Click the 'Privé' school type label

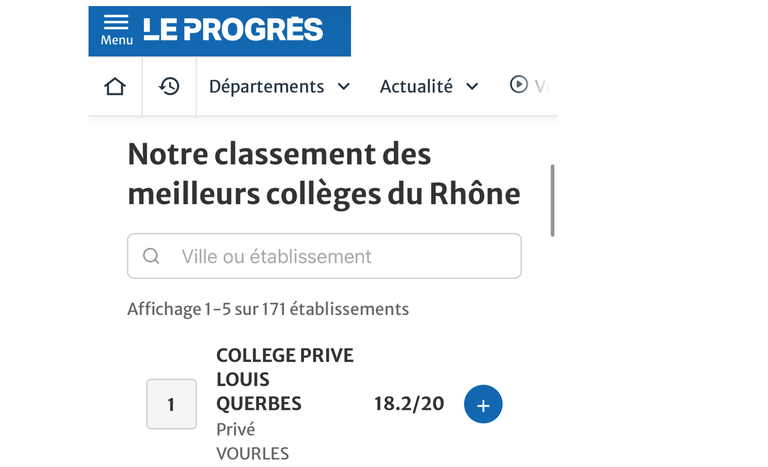[x=235, y=430]
